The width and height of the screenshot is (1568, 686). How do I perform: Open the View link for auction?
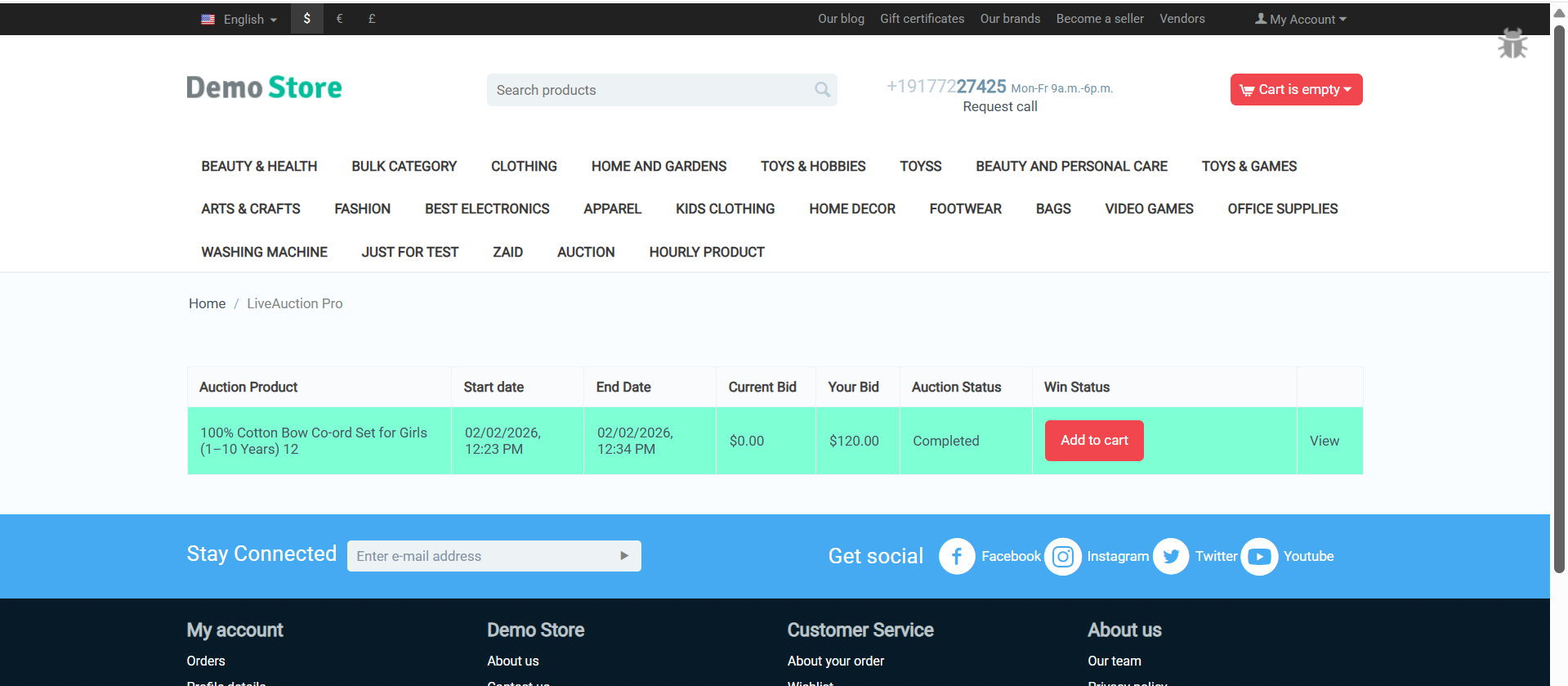coord(1324,441)
